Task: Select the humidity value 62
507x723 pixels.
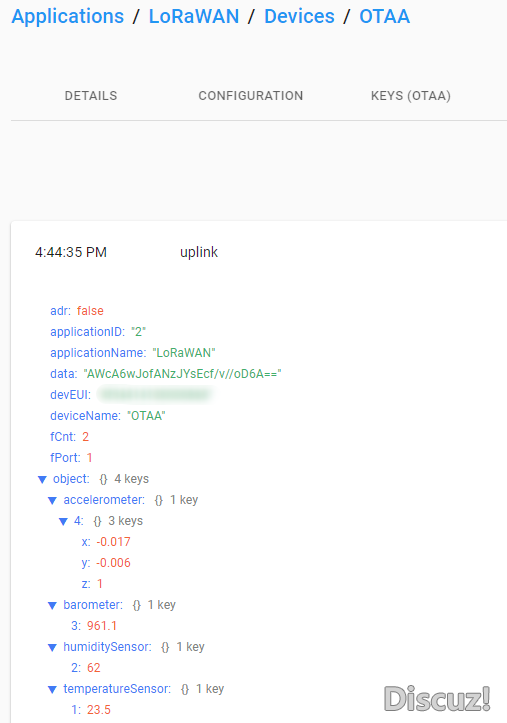Action: point(94,668)
